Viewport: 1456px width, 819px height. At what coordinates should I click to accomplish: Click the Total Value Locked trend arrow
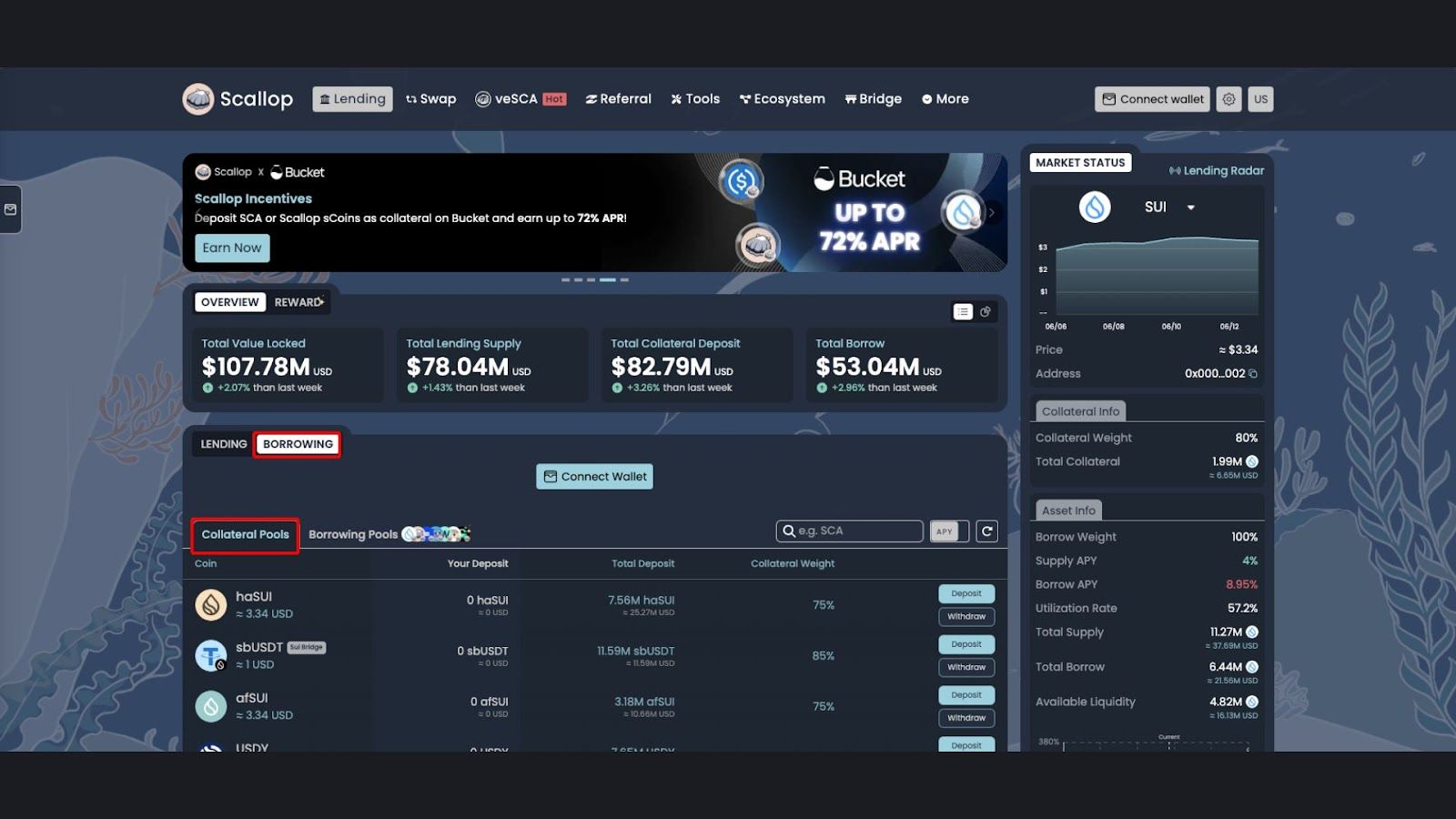coord(207,388)
